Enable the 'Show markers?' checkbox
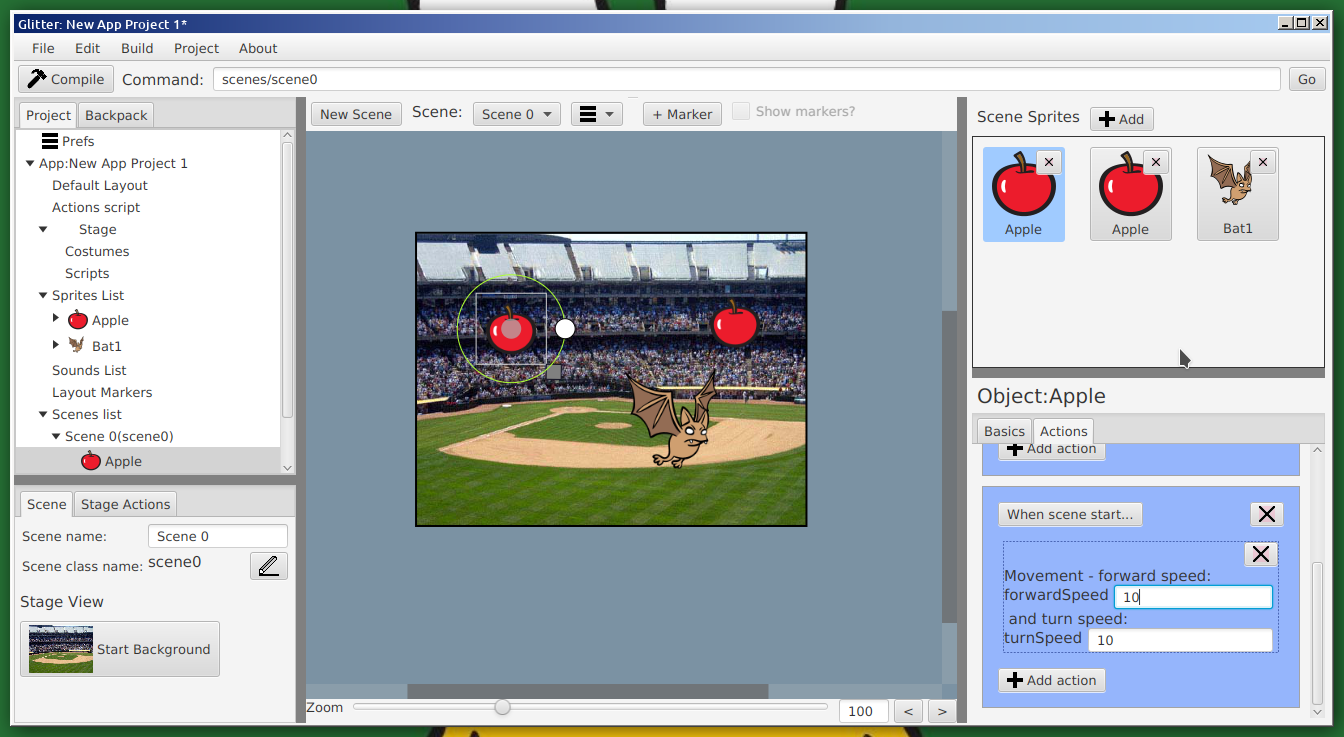This screenshot has height=737, width=1344. point(741,112)
